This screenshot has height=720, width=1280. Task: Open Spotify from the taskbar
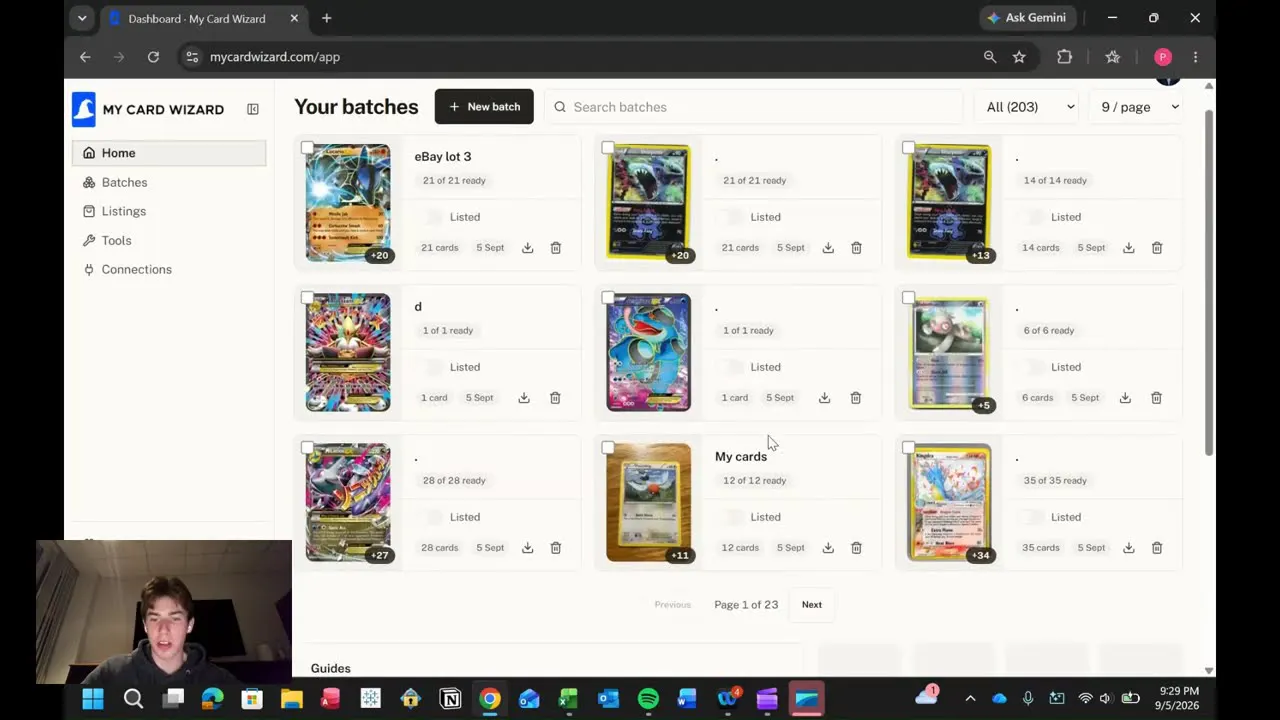648,699
